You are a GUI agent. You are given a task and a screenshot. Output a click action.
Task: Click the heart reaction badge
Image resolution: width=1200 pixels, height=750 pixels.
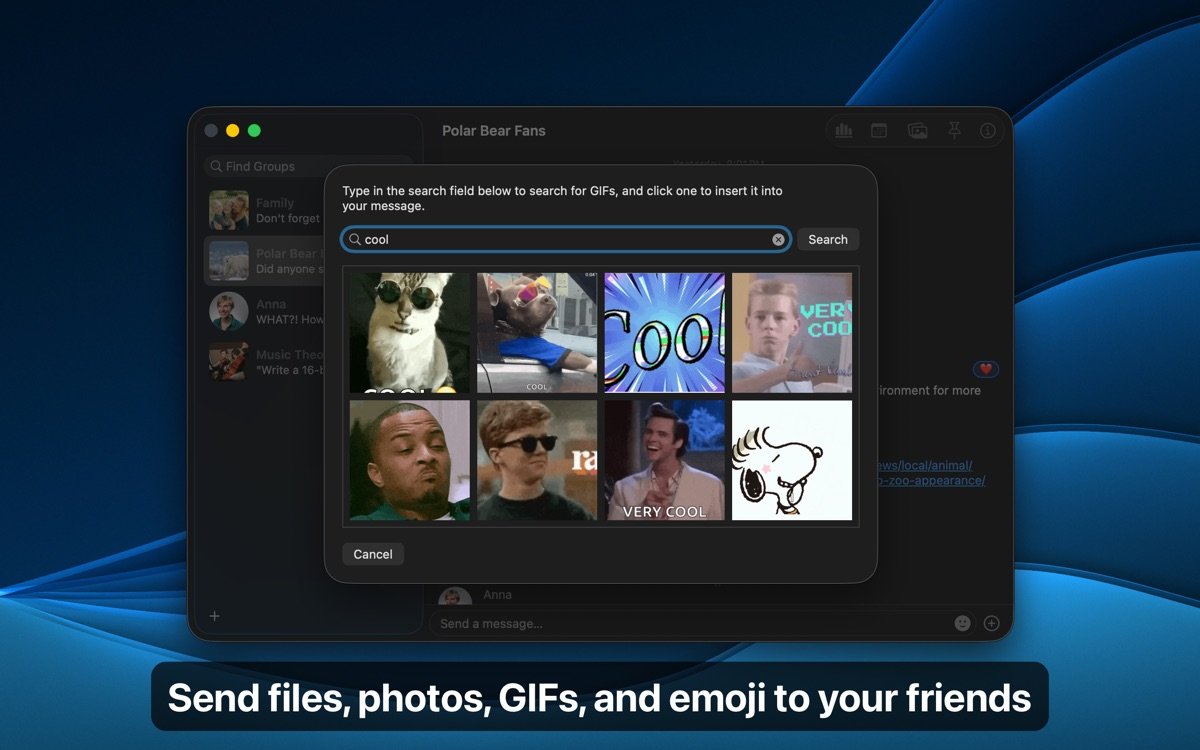(x=985, y=369)
